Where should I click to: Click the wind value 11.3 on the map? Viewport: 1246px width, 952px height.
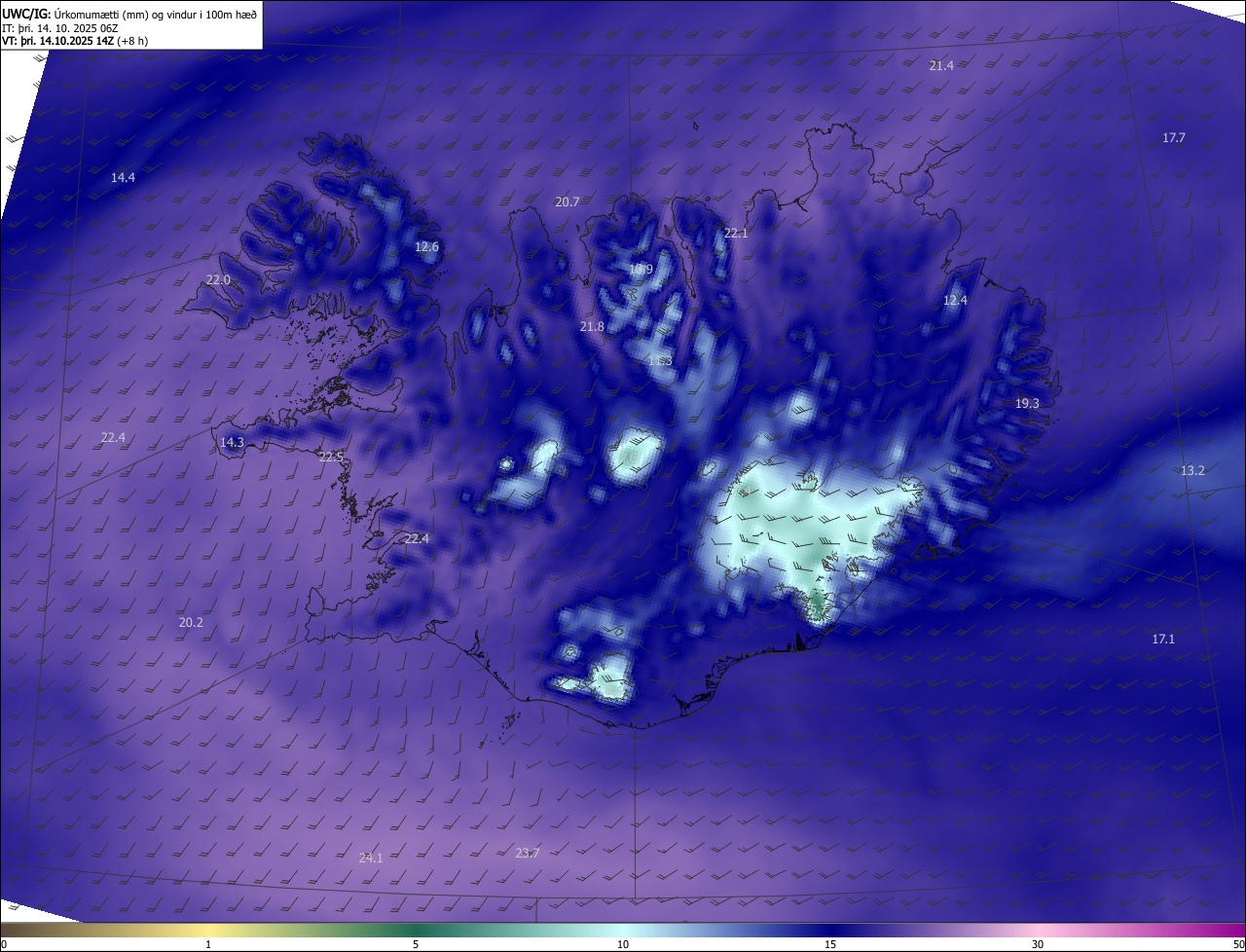[660, 360]
